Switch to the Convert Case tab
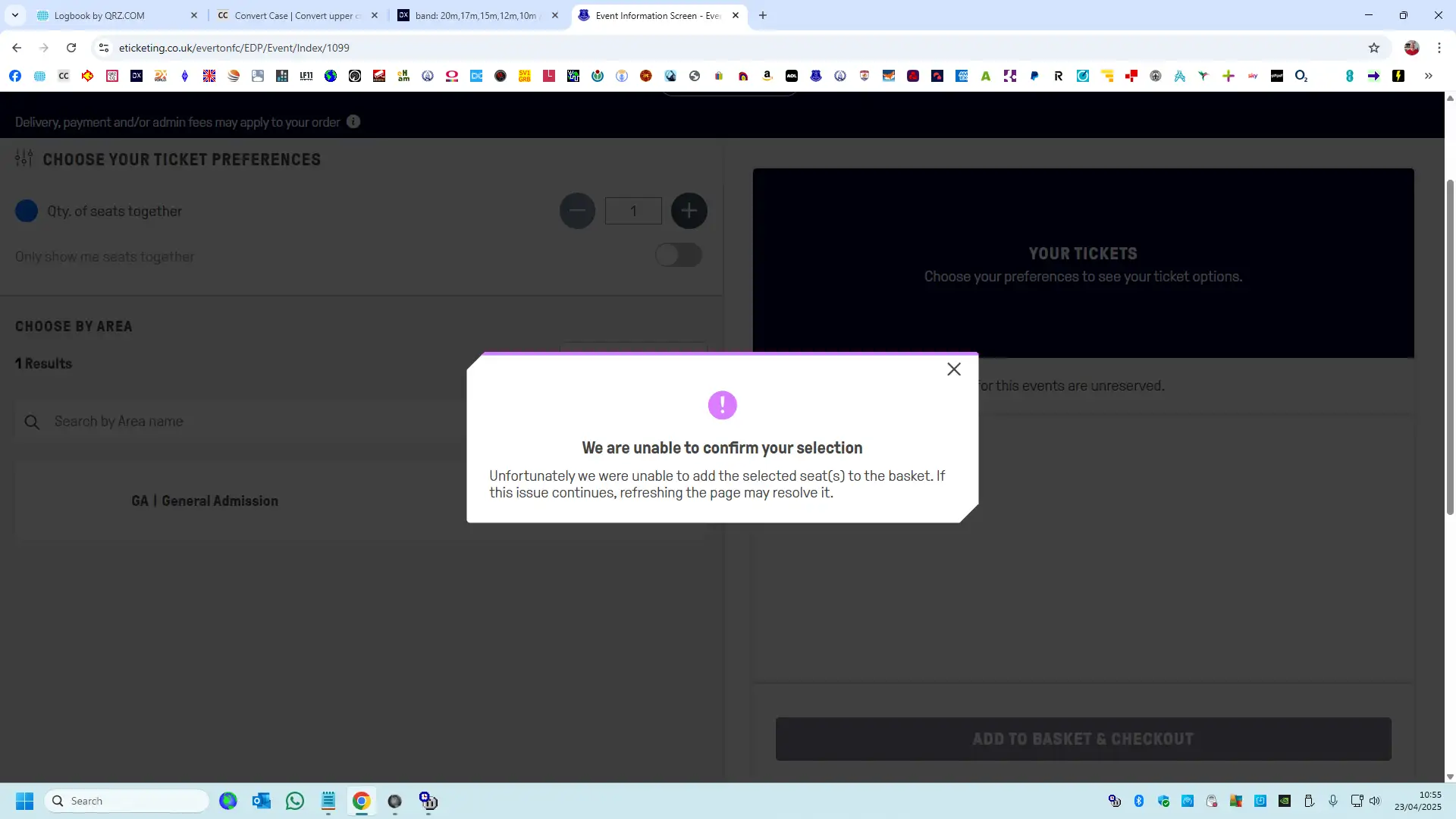This screenshot has height=819, width=1456. click(x=292, y=15)
